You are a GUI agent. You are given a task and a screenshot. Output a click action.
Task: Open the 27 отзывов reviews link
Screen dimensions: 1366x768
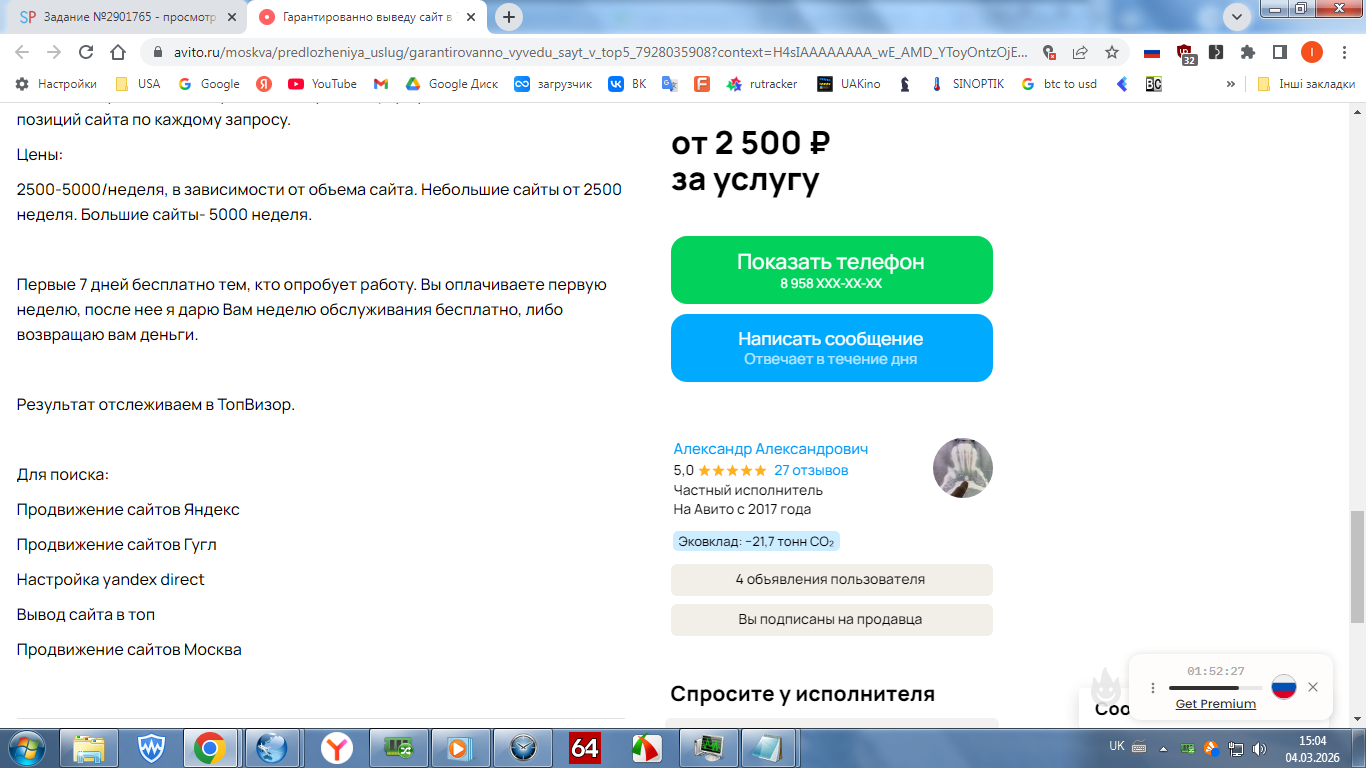811,470
